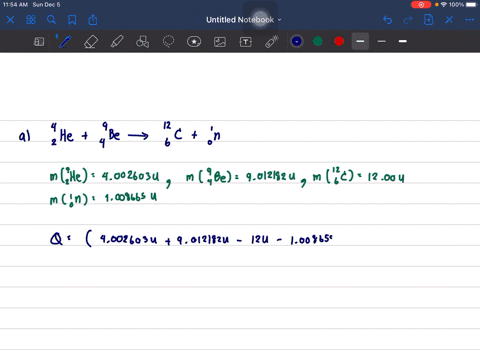Select the thin stroke thickness
Viewport: 480px width, 360px height.
point(382,41)
